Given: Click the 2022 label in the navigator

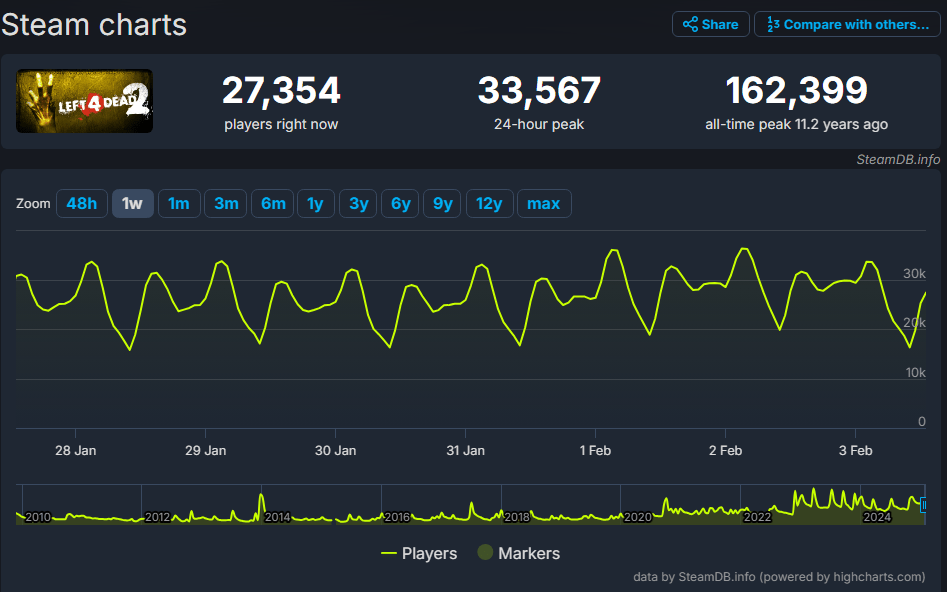Looking at the screenshot, I should (x=757, y=517).
